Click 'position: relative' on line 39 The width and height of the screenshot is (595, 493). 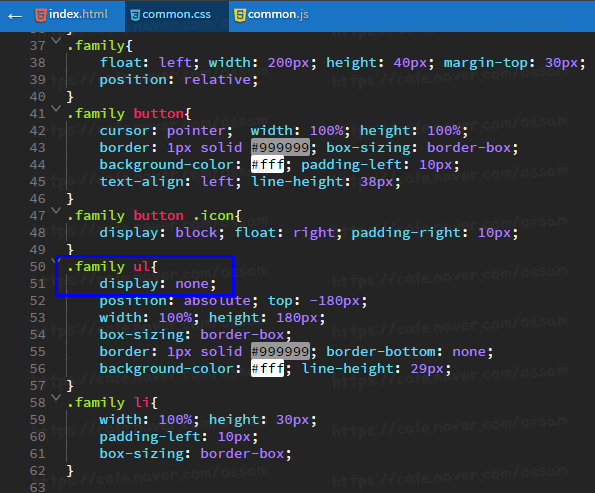pos(178,80)
